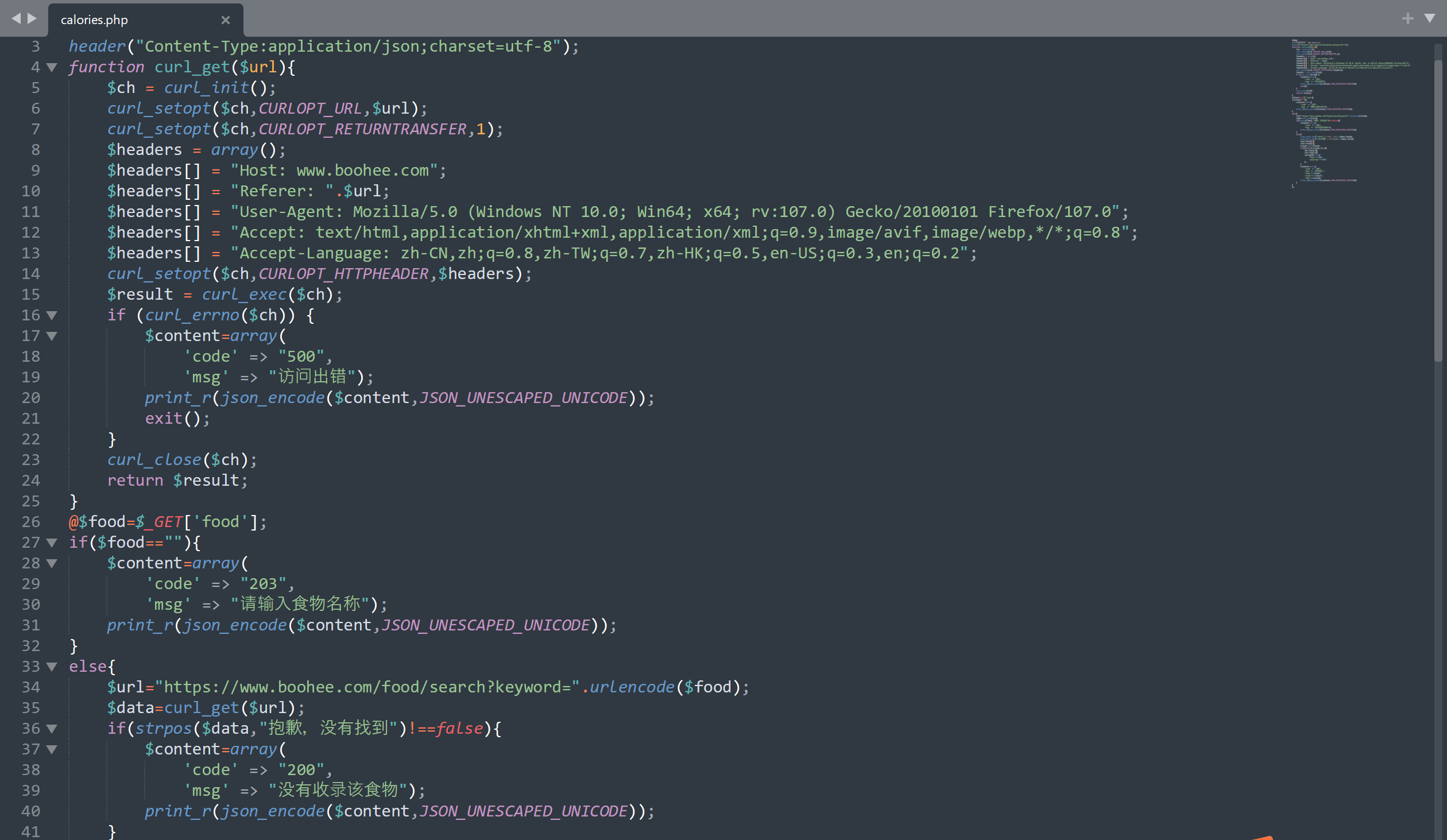Collapse the curl_get function at line 4

tap(52, 67)
